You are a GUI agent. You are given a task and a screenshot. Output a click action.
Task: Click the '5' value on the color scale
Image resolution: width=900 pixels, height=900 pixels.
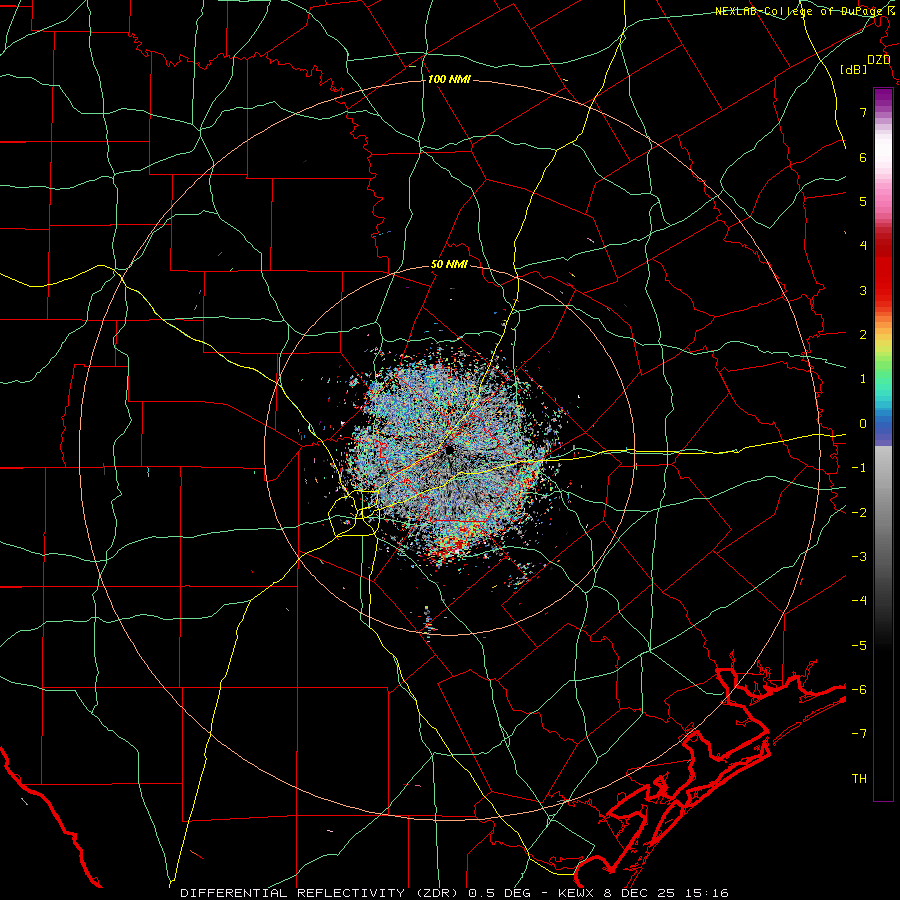863,201
